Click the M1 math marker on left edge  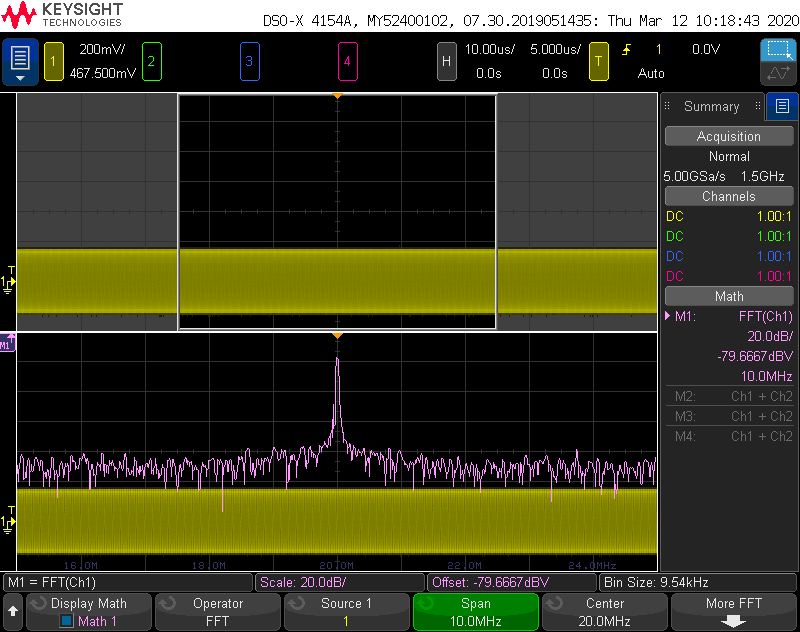(x=7, y=343)
